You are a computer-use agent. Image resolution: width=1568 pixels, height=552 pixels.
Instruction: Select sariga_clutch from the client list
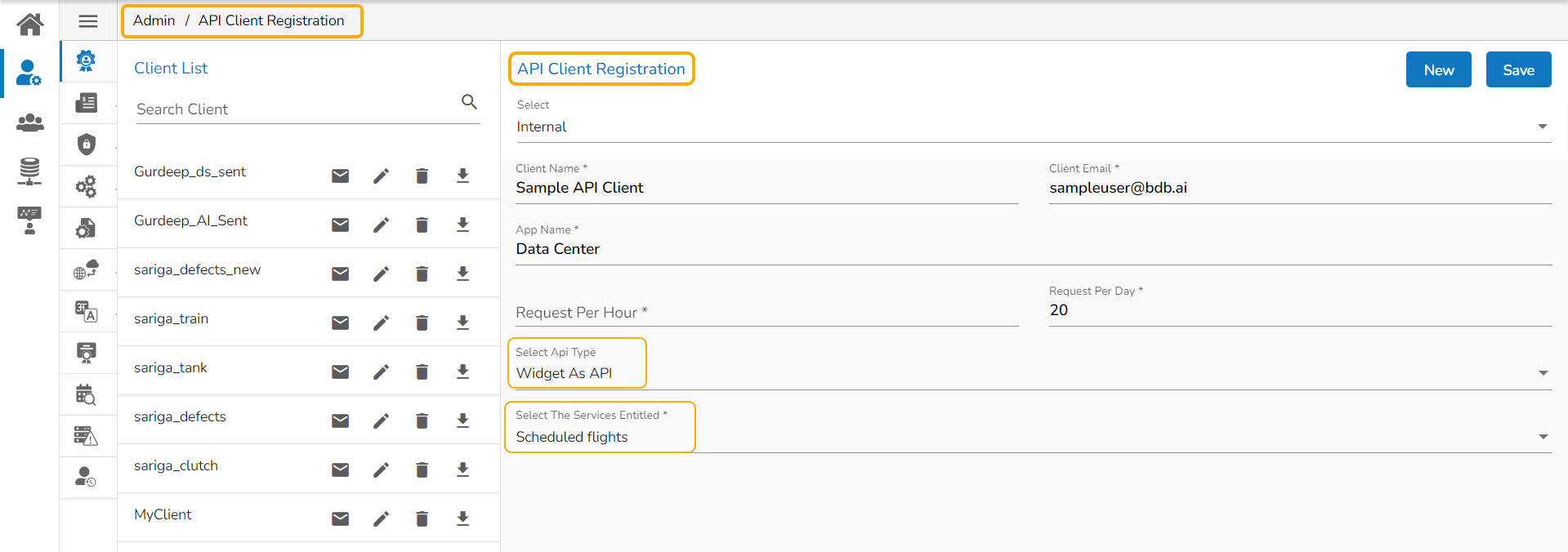[x=176, y=466]
